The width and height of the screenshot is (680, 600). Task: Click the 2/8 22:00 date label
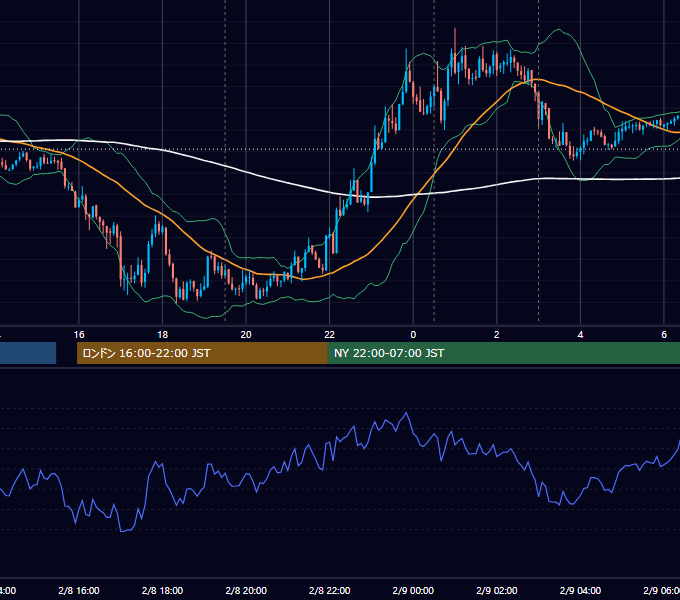[x=330, y=590]
